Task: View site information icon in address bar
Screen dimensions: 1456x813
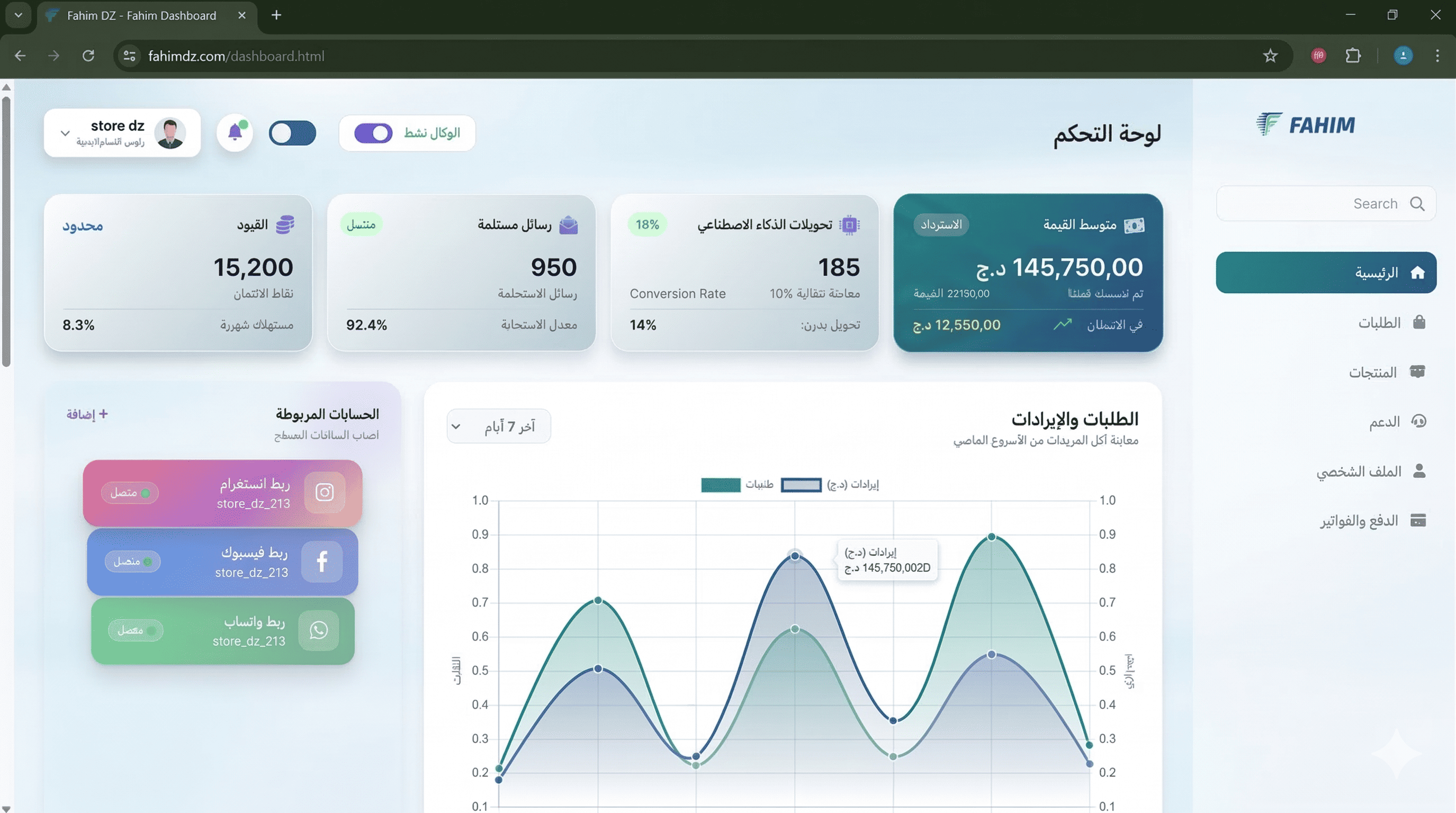Action: click(x=129, y=56)
